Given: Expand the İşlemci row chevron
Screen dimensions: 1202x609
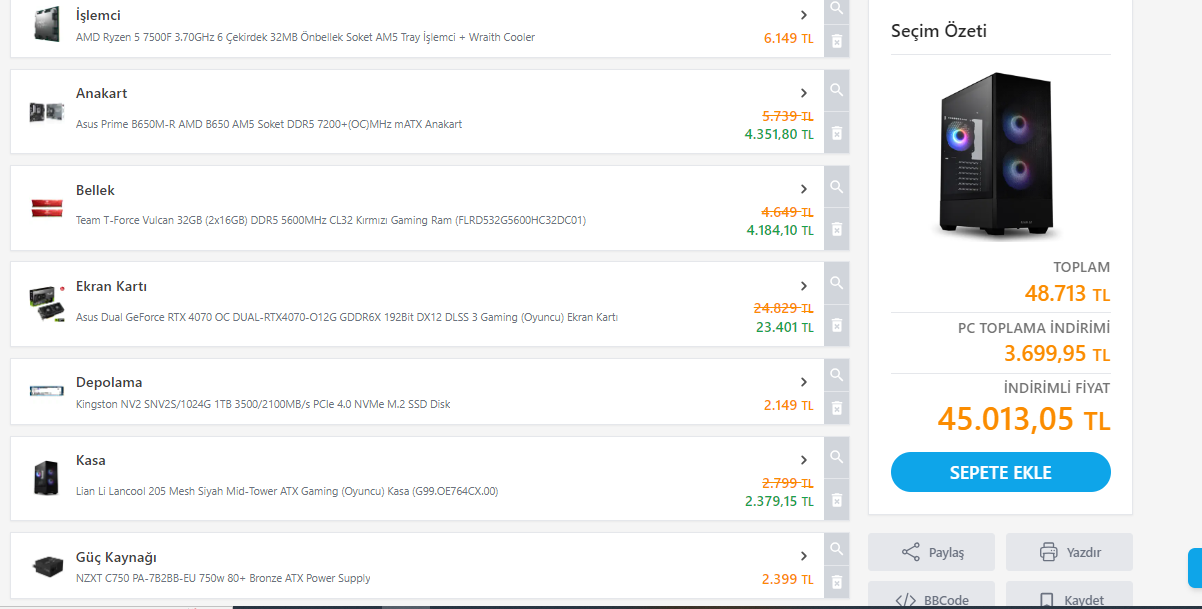Looking at the screenshot, I should click(804, 15).
